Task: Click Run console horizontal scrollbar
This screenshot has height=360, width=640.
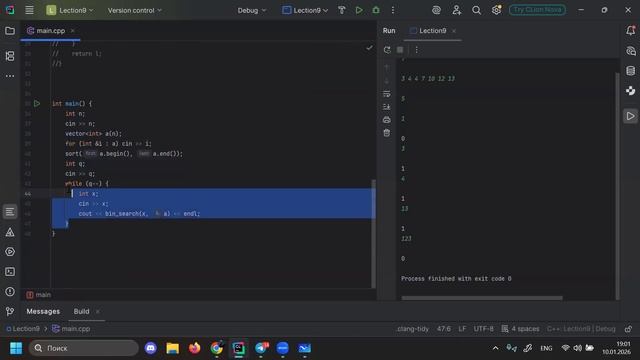Action: pos(482,298)
